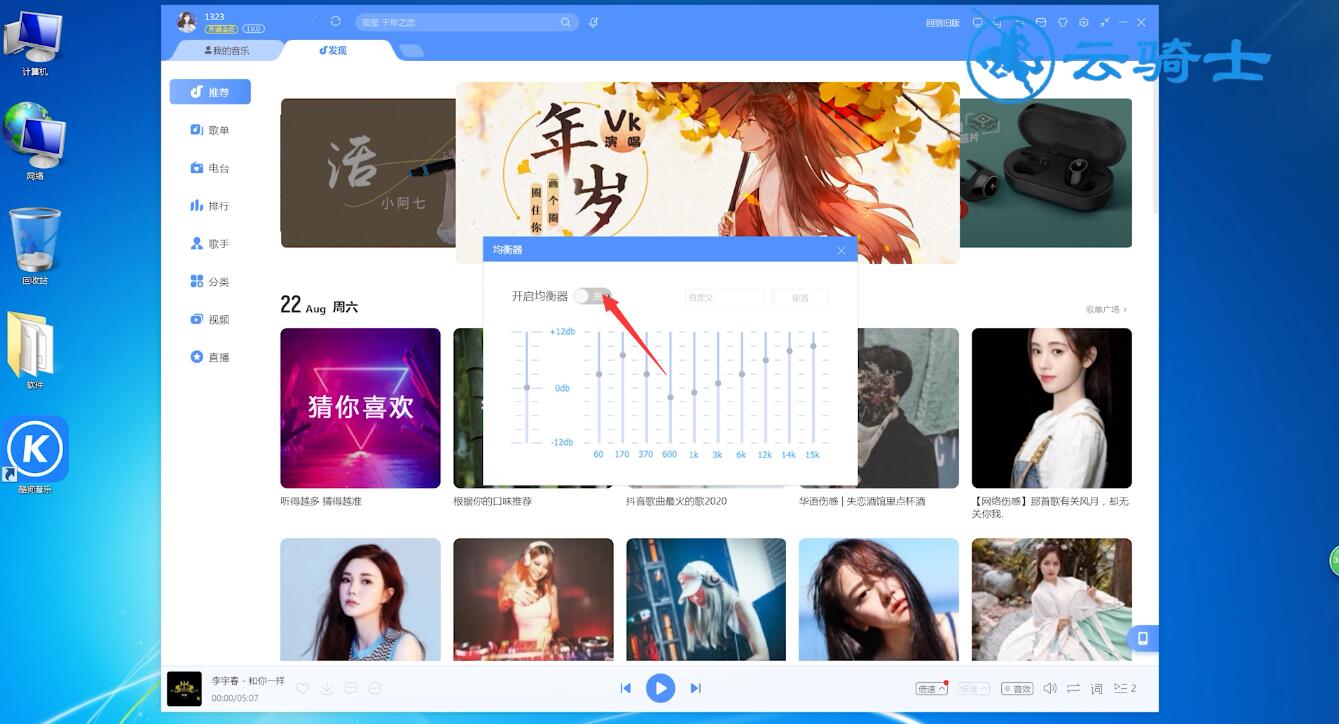Open the 歌单广场 link
Viewport: 1339px width, 724px height.
1107,309
